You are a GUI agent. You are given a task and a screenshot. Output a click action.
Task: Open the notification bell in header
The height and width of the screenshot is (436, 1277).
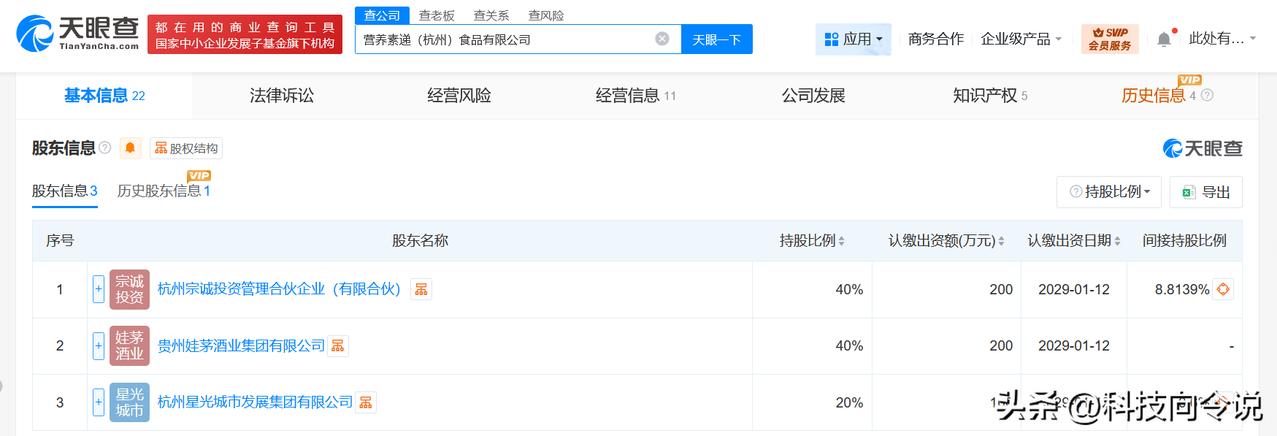pyautogui.click(x=1164, y=39)
